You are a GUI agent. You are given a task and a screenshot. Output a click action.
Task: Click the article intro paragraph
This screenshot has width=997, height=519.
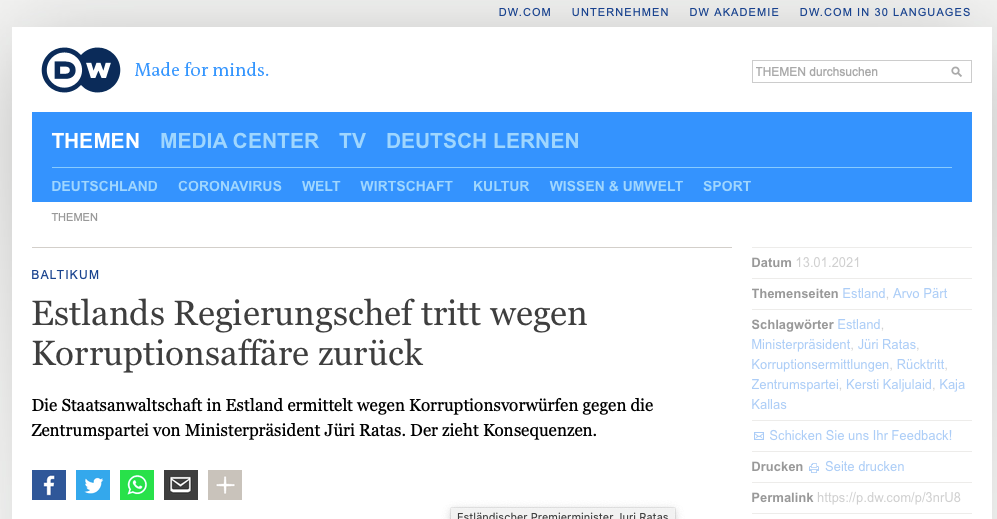[x=343, y=418]
